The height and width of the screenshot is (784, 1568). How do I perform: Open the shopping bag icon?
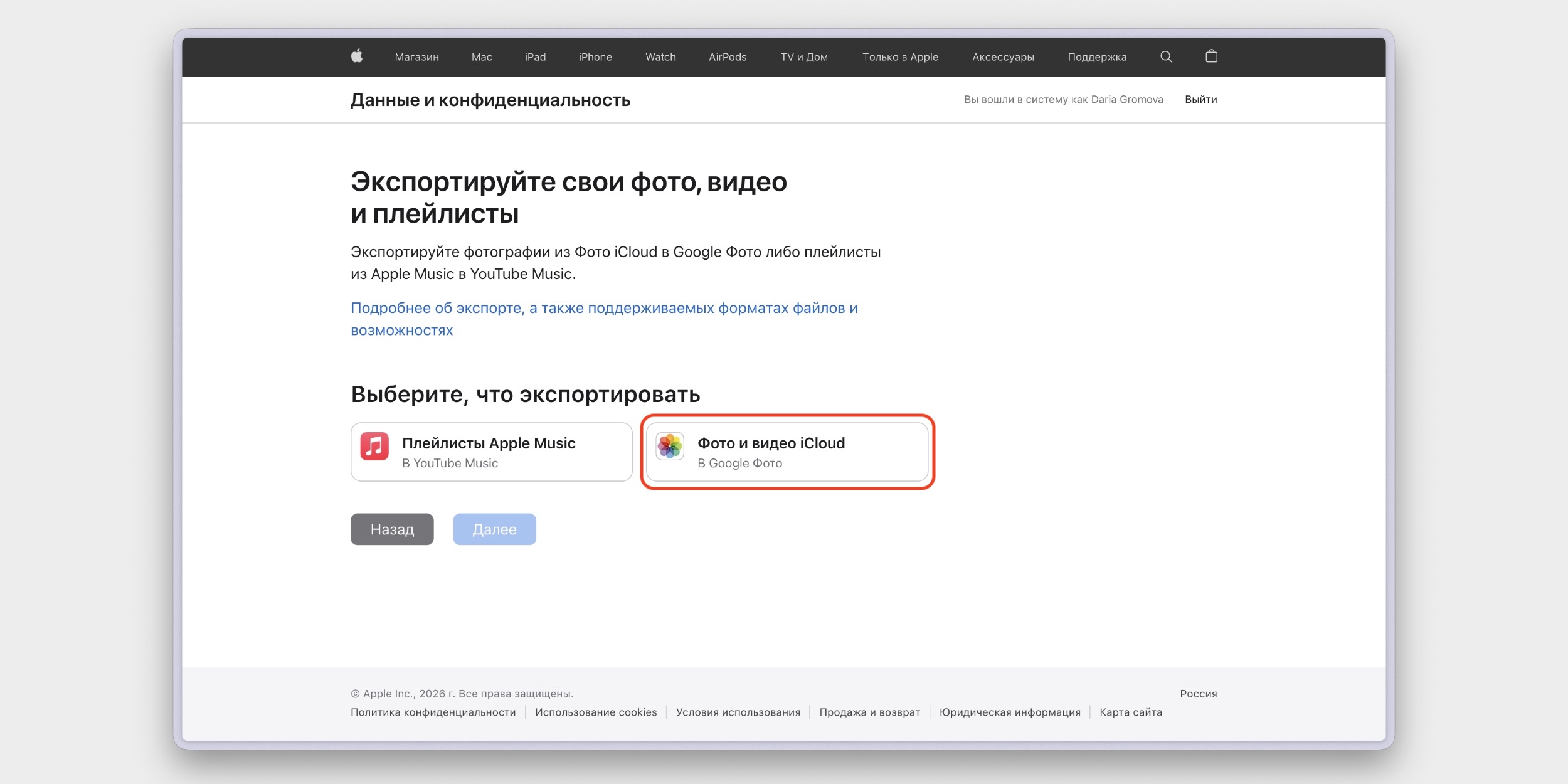point(1212,56)
